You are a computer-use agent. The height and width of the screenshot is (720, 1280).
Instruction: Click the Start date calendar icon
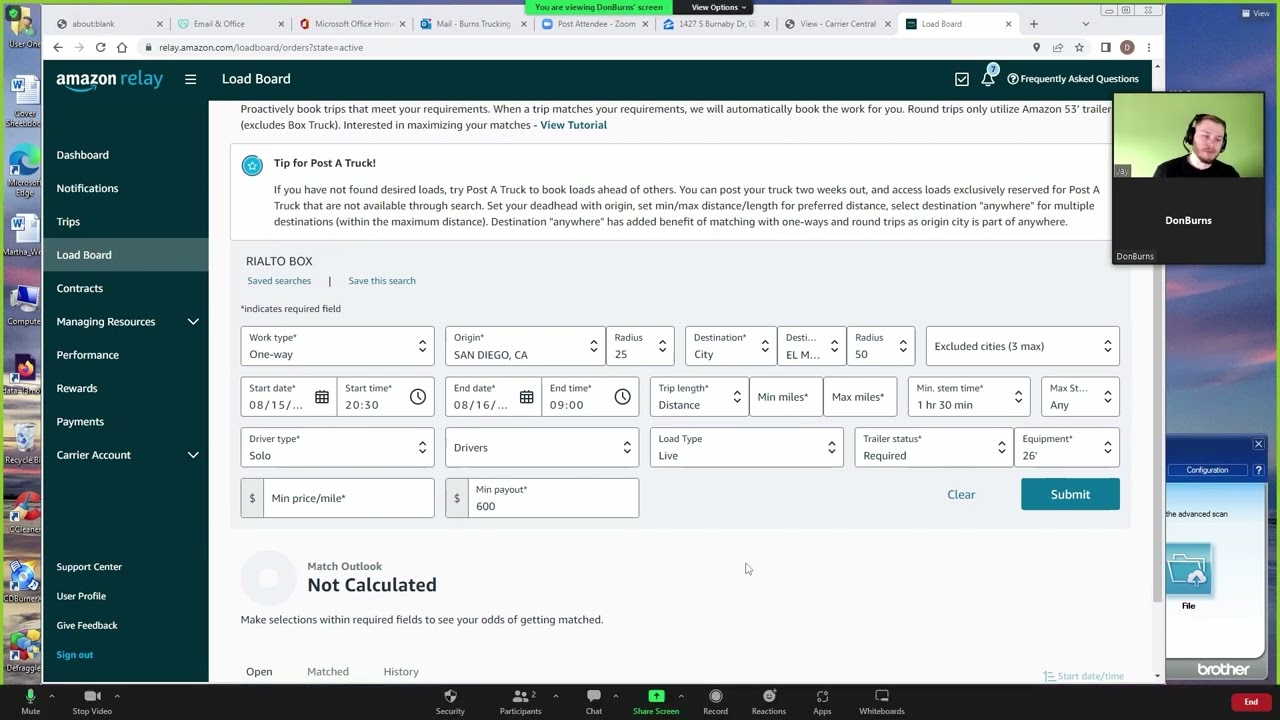(321, 397)
